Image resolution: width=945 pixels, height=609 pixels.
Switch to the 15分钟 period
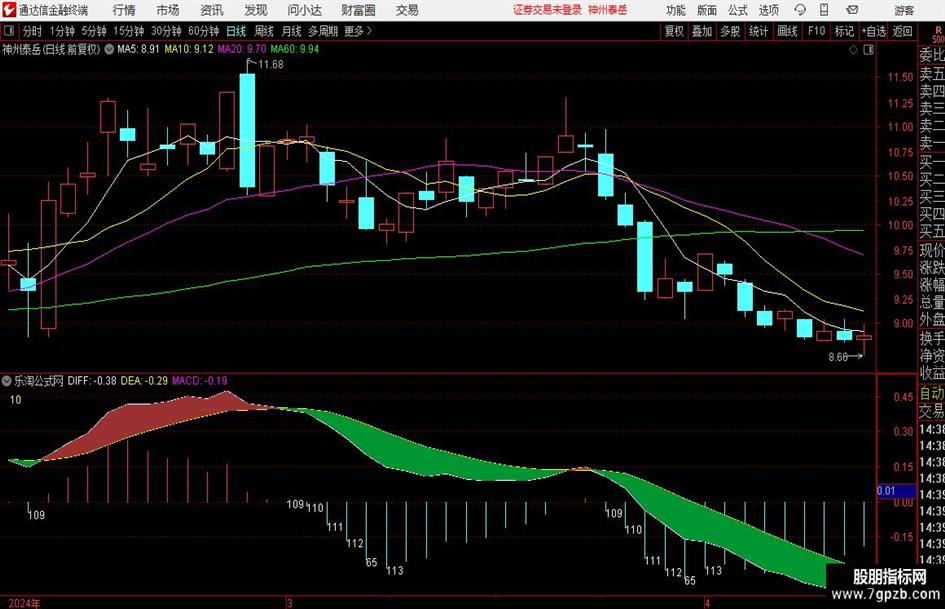128,31
